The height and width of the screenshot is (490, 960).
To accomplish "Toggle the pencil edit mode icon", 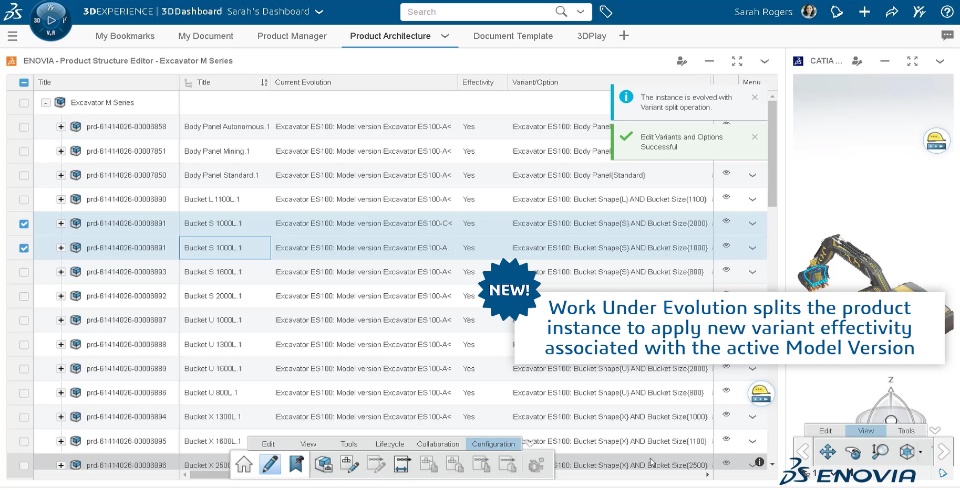I will coord(270,464).
